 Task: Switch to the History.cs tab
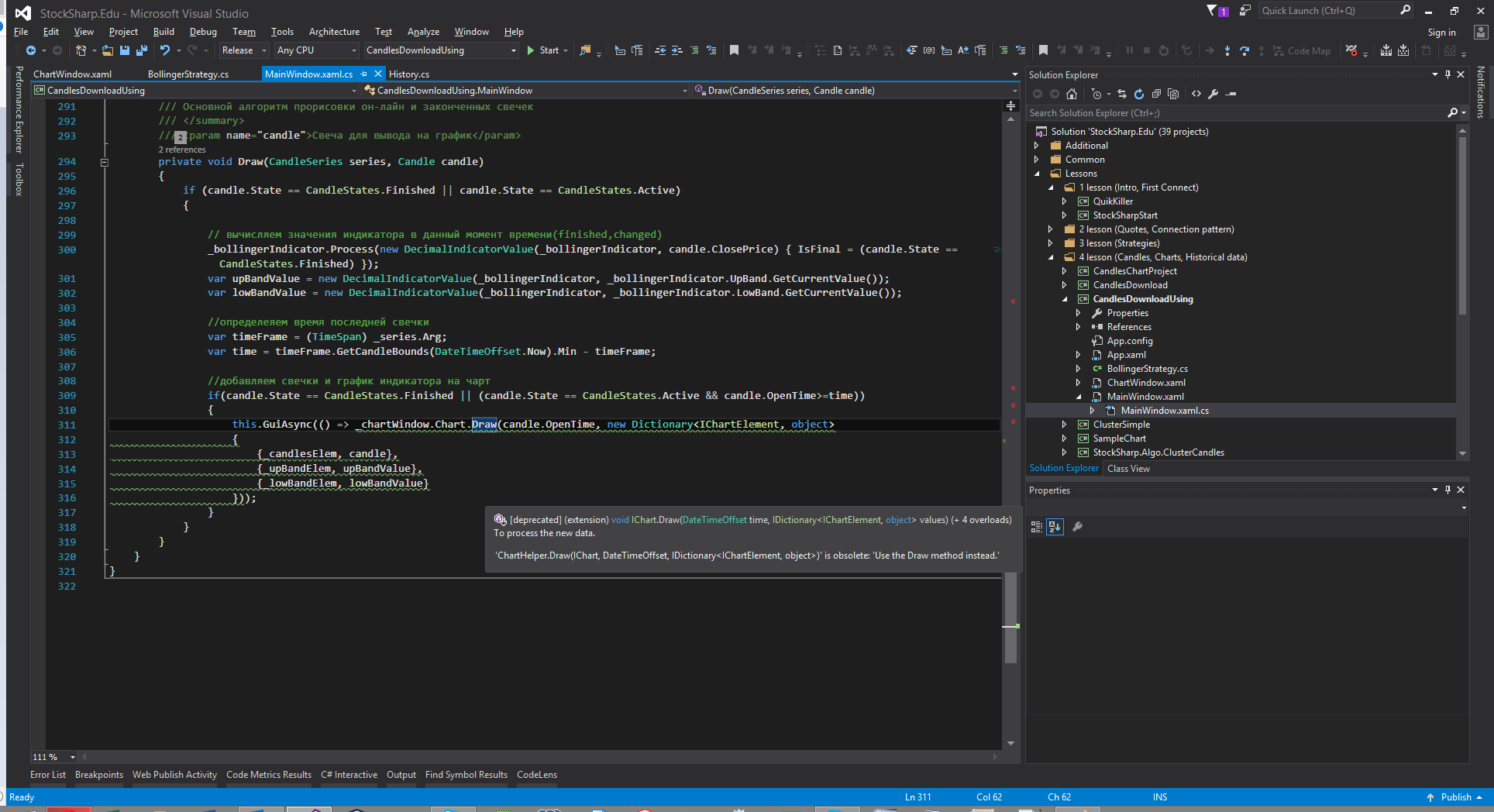click(409, 74)
